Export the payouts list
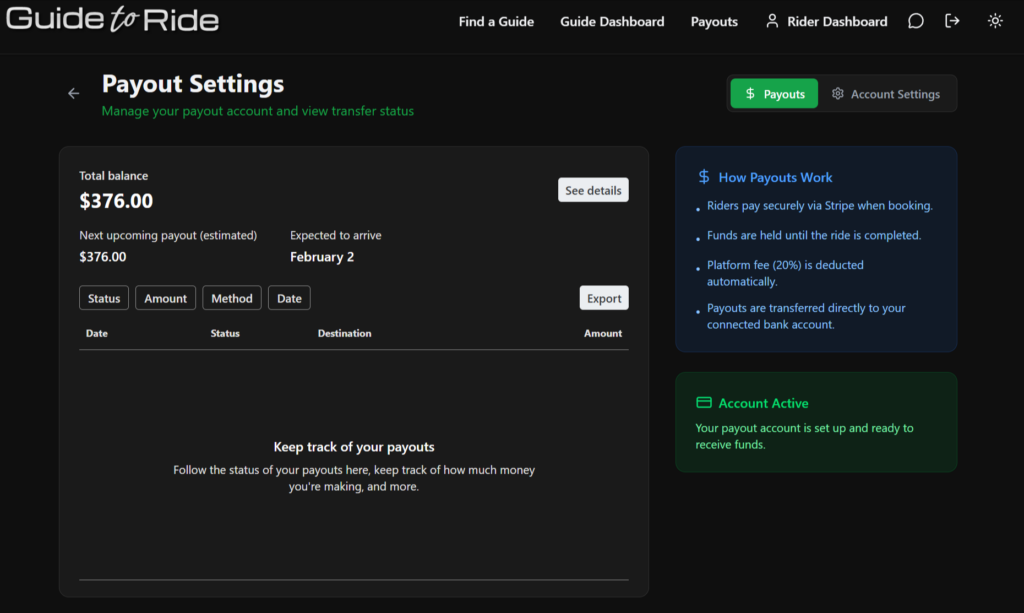The width and height of the screenshot is (1024, 613). (604, 298)
